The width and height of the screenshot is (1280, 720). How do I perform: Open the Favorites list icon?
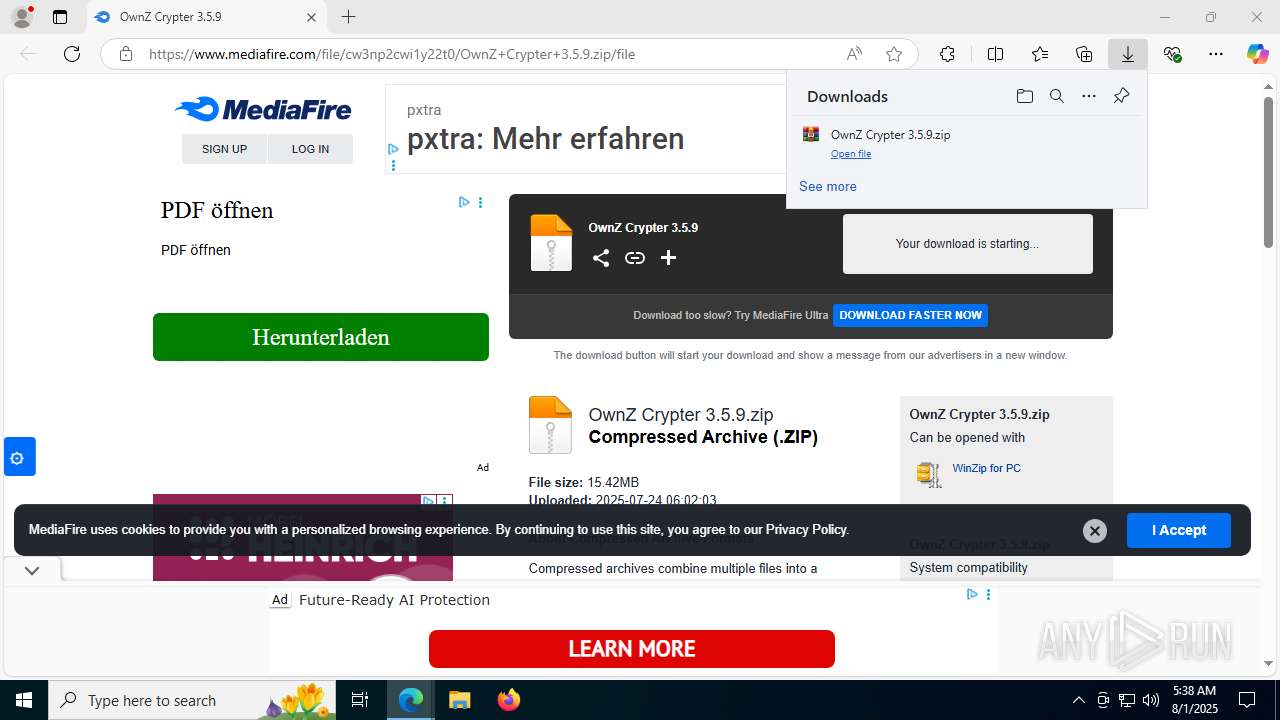(x=1040, y=54)
